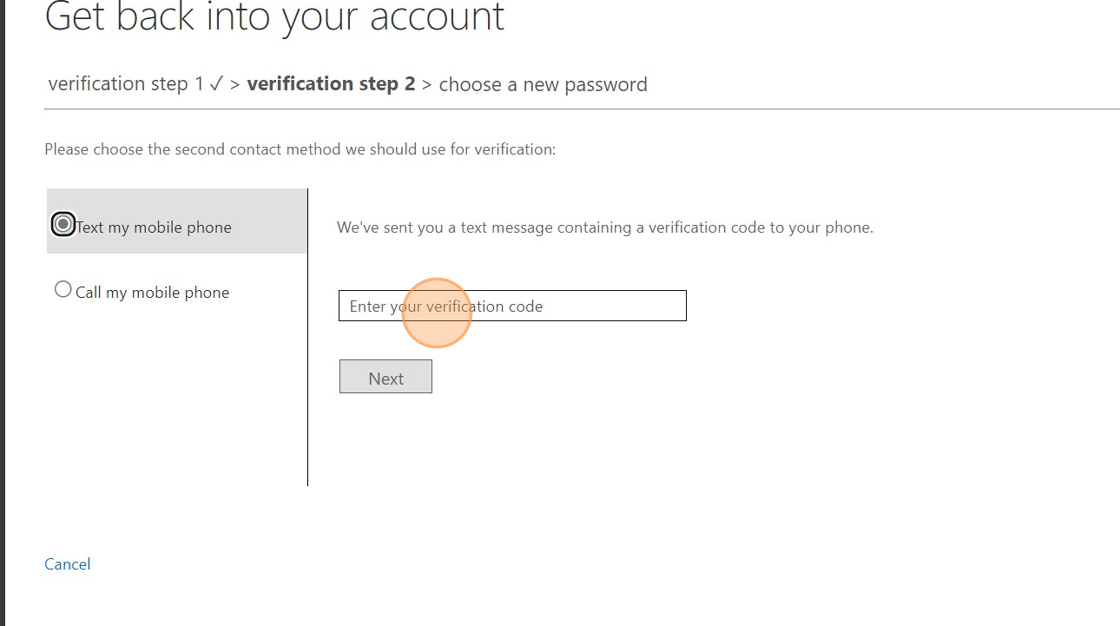Click the "Text my mobile phone" label text
This screenshot has height=626, width=1120.
(x=154, y=227)
